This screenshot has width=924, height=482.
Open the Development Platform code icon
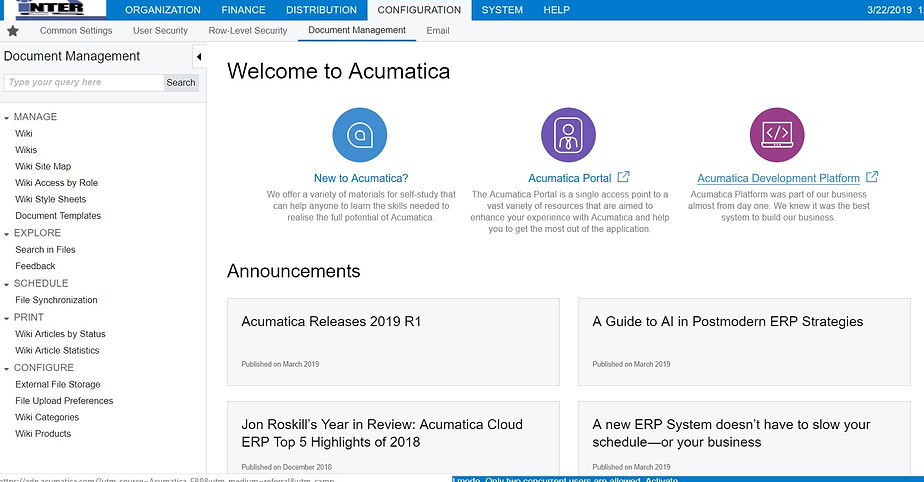pyautogui.click(x=777, y=135)
